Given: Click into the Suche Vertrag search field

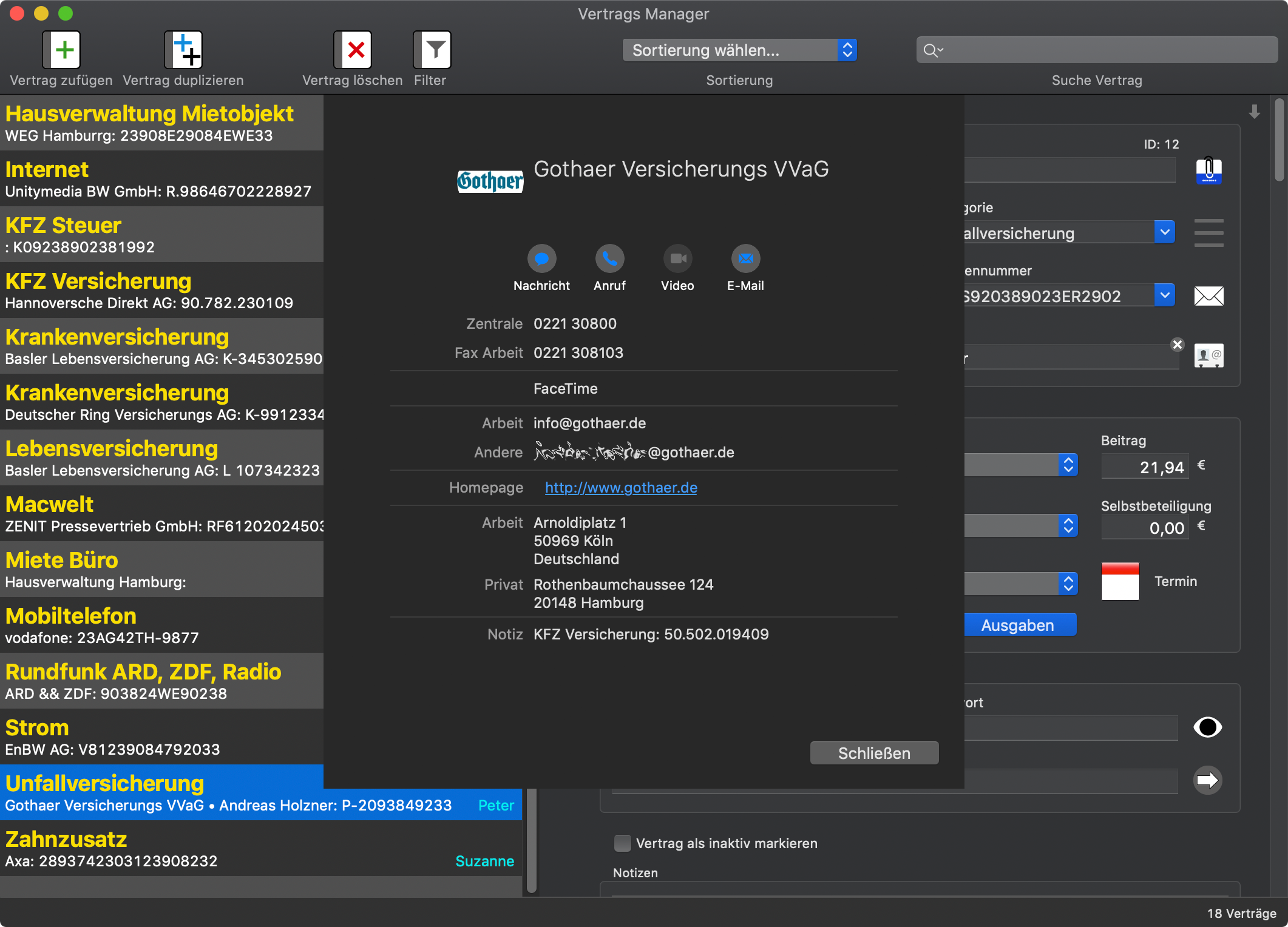Looking at the screenshot, I should (x=1097, y=50).
